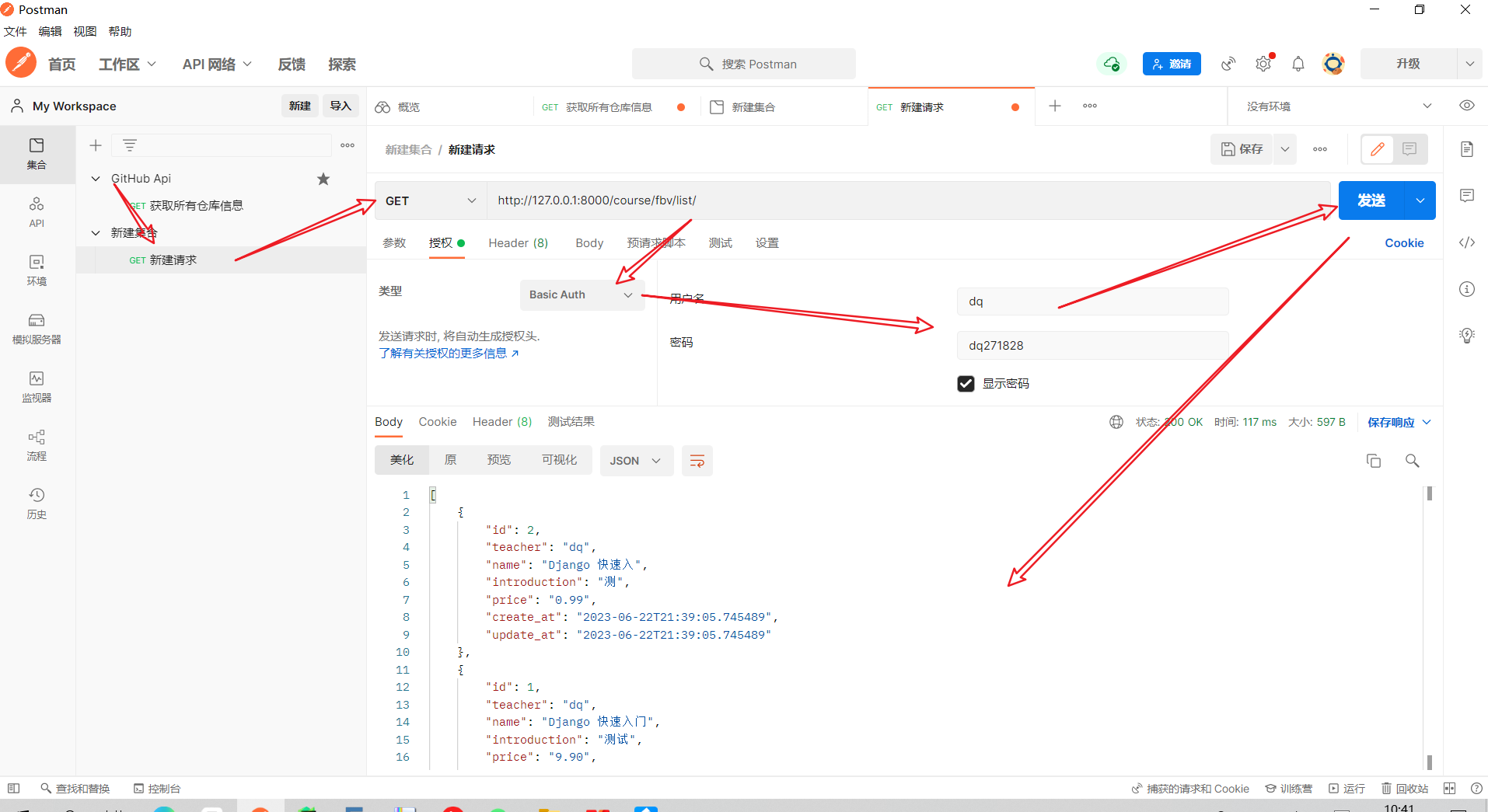1488x812 pixels.
Task: Collapse the 新建集合 collection
Action: point(96,233)
